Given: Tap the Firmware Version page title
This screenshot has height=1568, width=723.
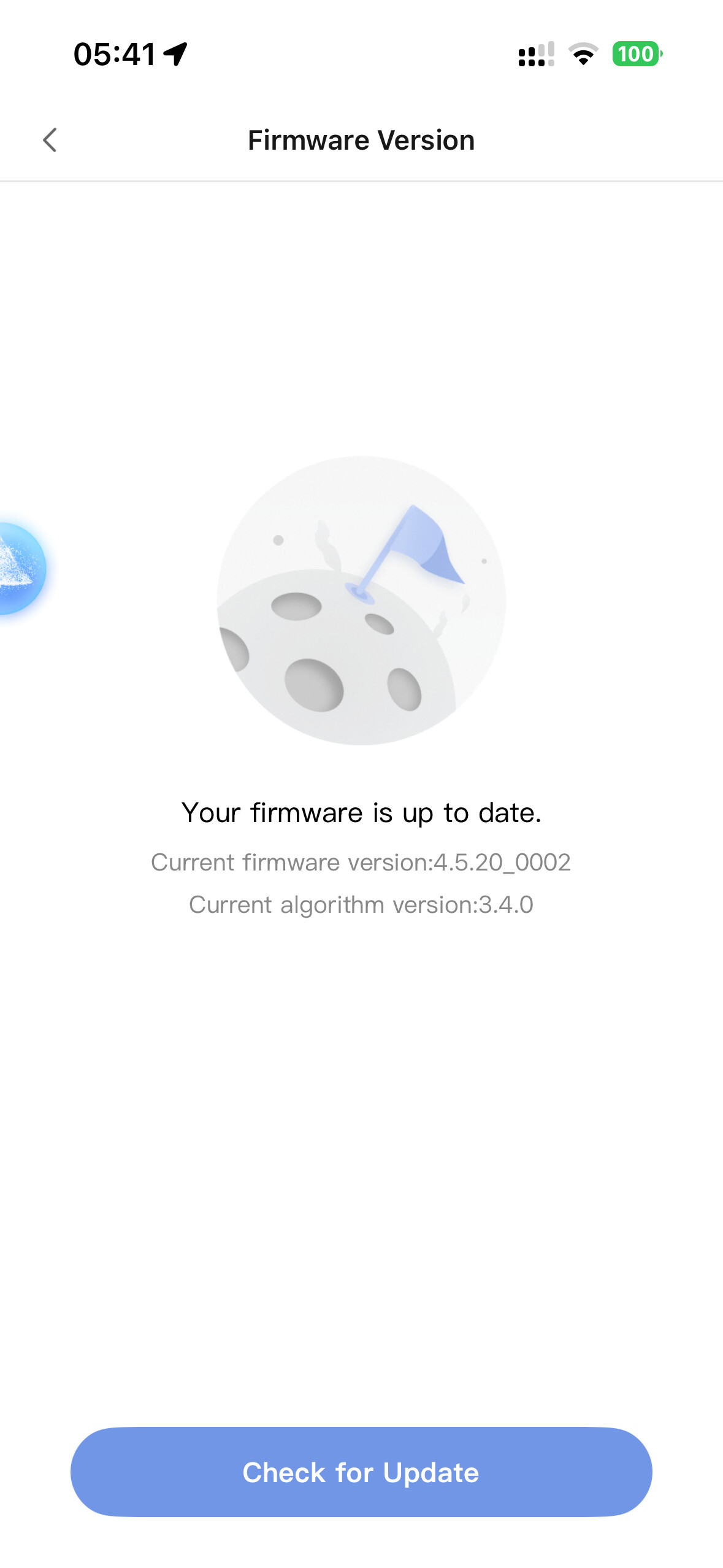Looking at the screenshot, I should click(361, 140).
